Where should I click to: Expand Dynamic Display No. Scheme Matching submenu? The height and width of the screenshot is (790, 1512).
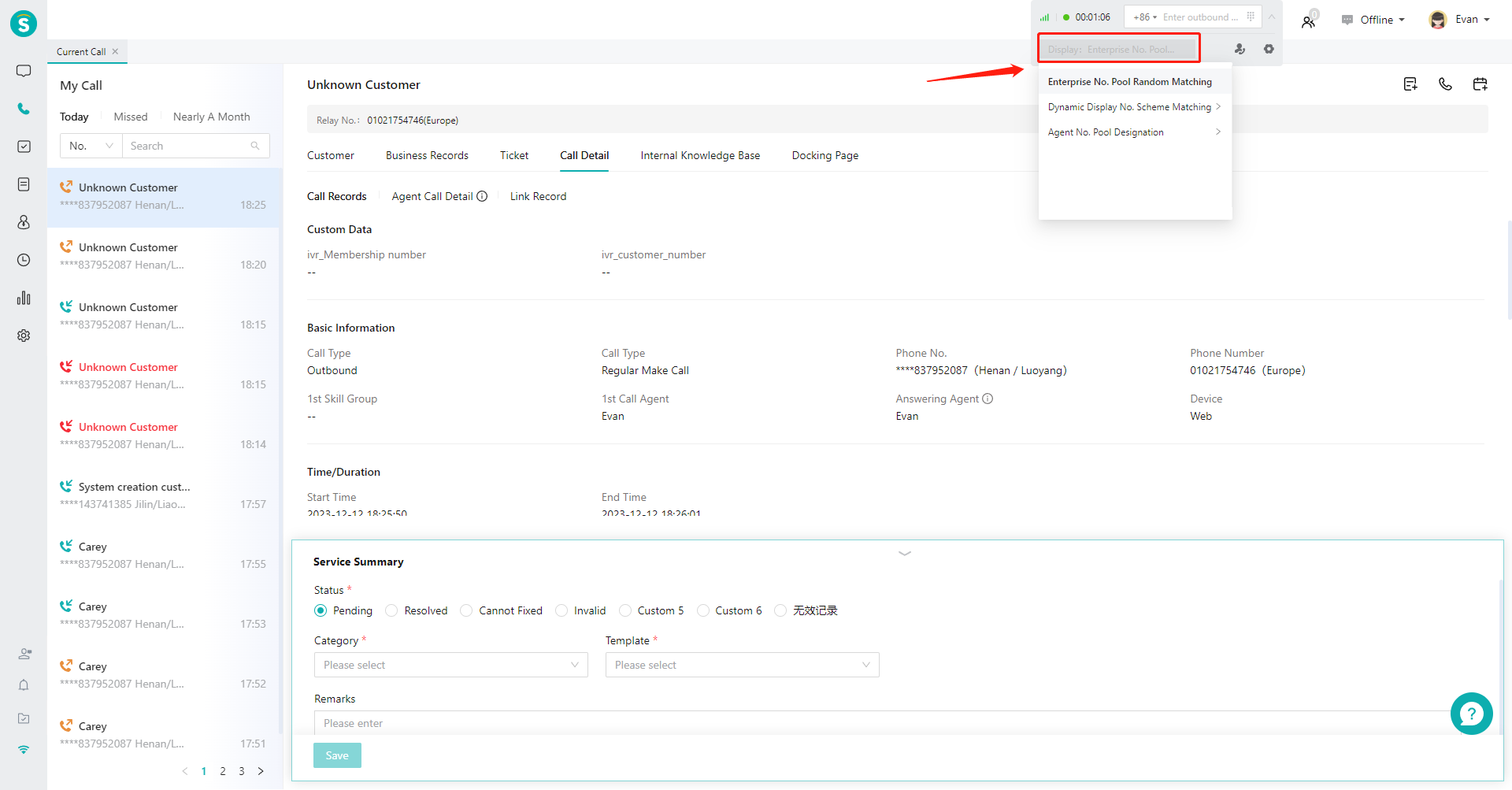pyautogui.click(x=1135, y=107)
